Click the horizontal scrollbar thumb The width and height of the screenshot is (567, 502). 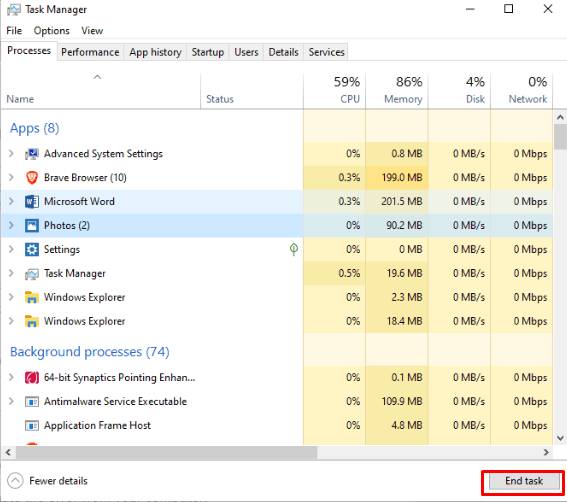tap(166, 452)
